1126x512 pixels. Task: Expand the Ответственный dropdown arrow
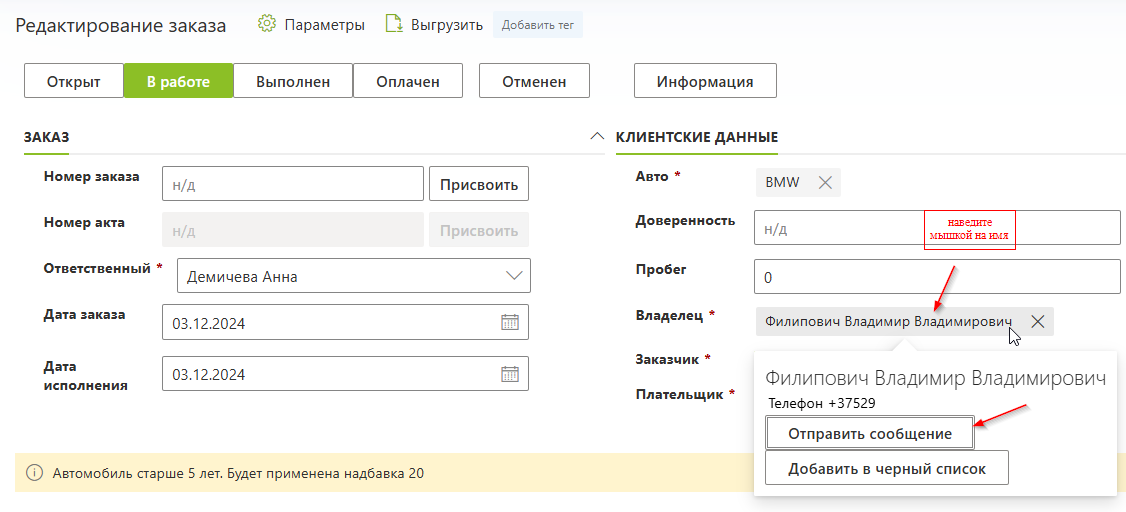(514, 276)
